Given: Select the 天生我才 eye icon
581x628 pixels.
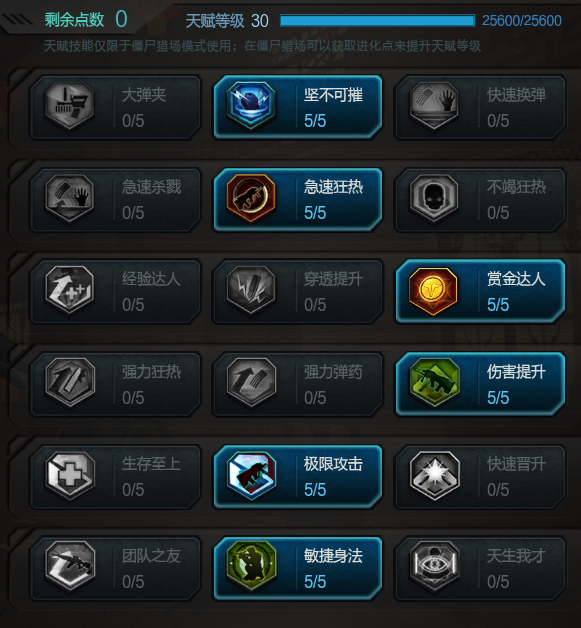Looking at the screenshot, I should pyautogui.click(x=434, y=567).
